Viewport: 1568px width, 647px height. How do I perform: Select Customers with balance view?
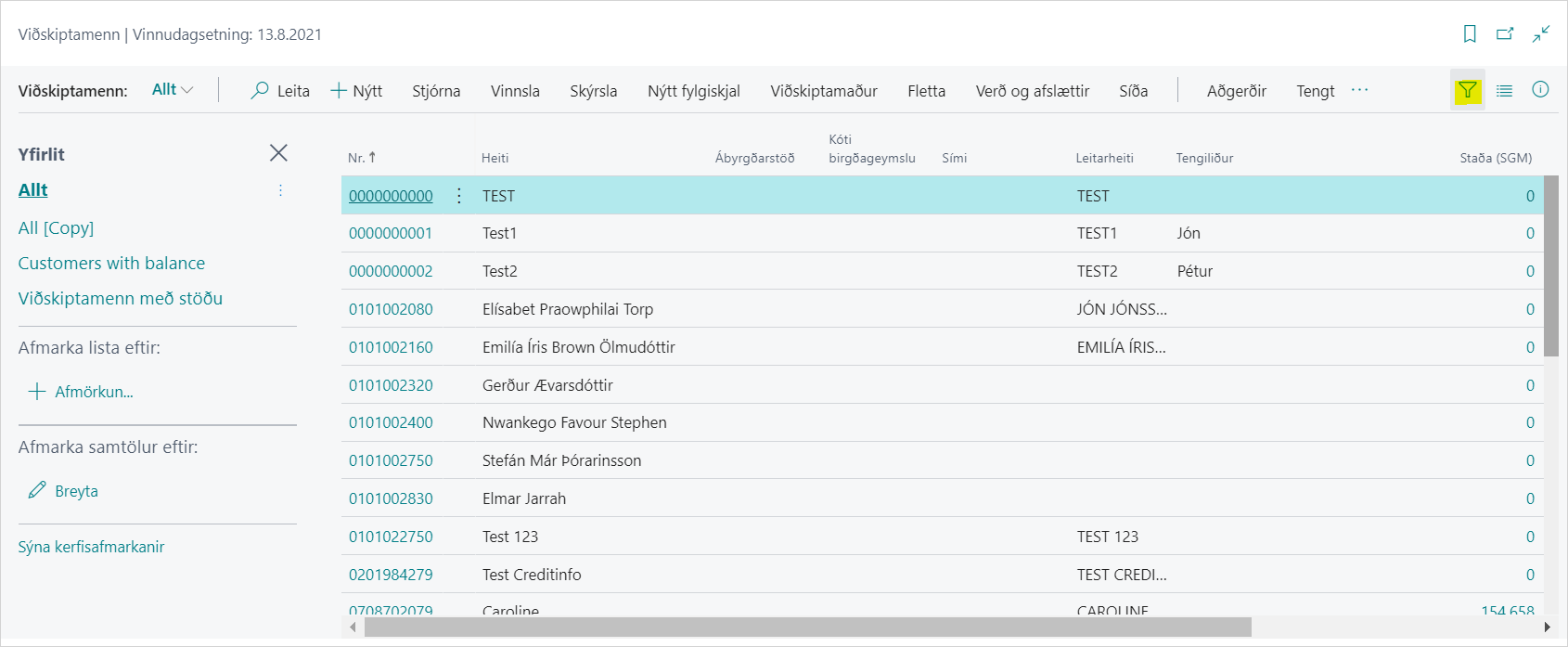pos(111,264)
